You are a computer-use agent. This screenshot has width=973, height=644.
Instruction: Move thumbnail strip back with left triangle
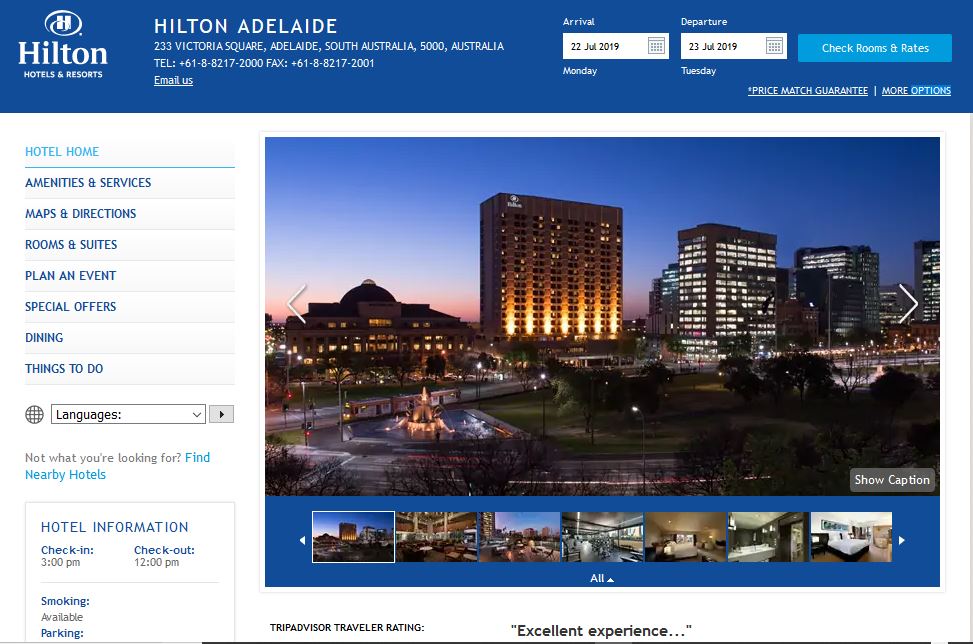pos(302,540)
